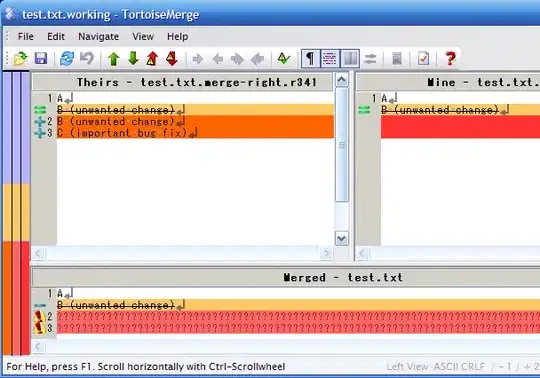The width and height of the screenshot is (540, 378).
Task: Select struck-through 'B (unwanted change)' in Mine
Action: point(460,110)
